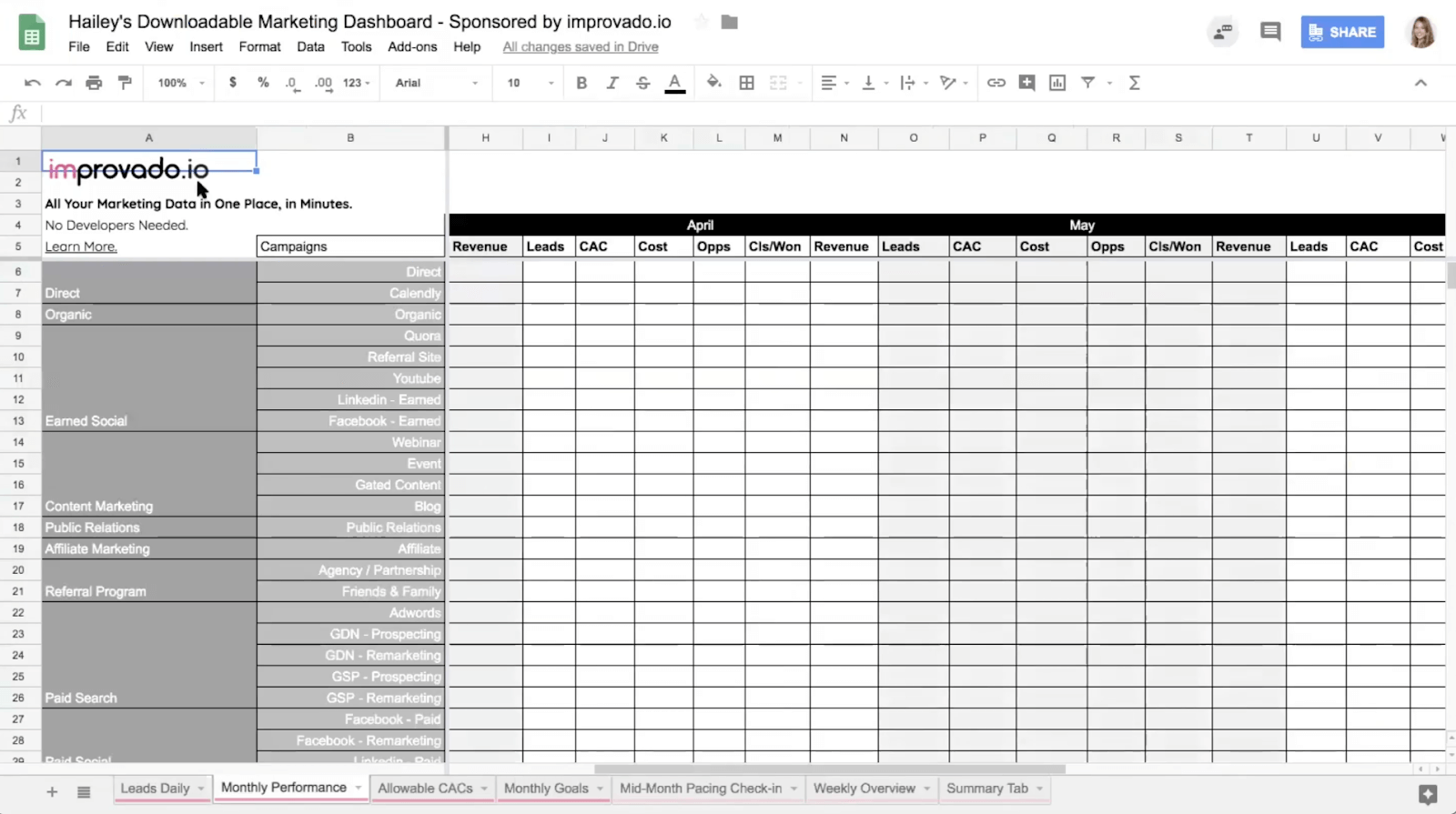Click the Insert link icon
This screenshot has height=814, width=1456.
996,83
